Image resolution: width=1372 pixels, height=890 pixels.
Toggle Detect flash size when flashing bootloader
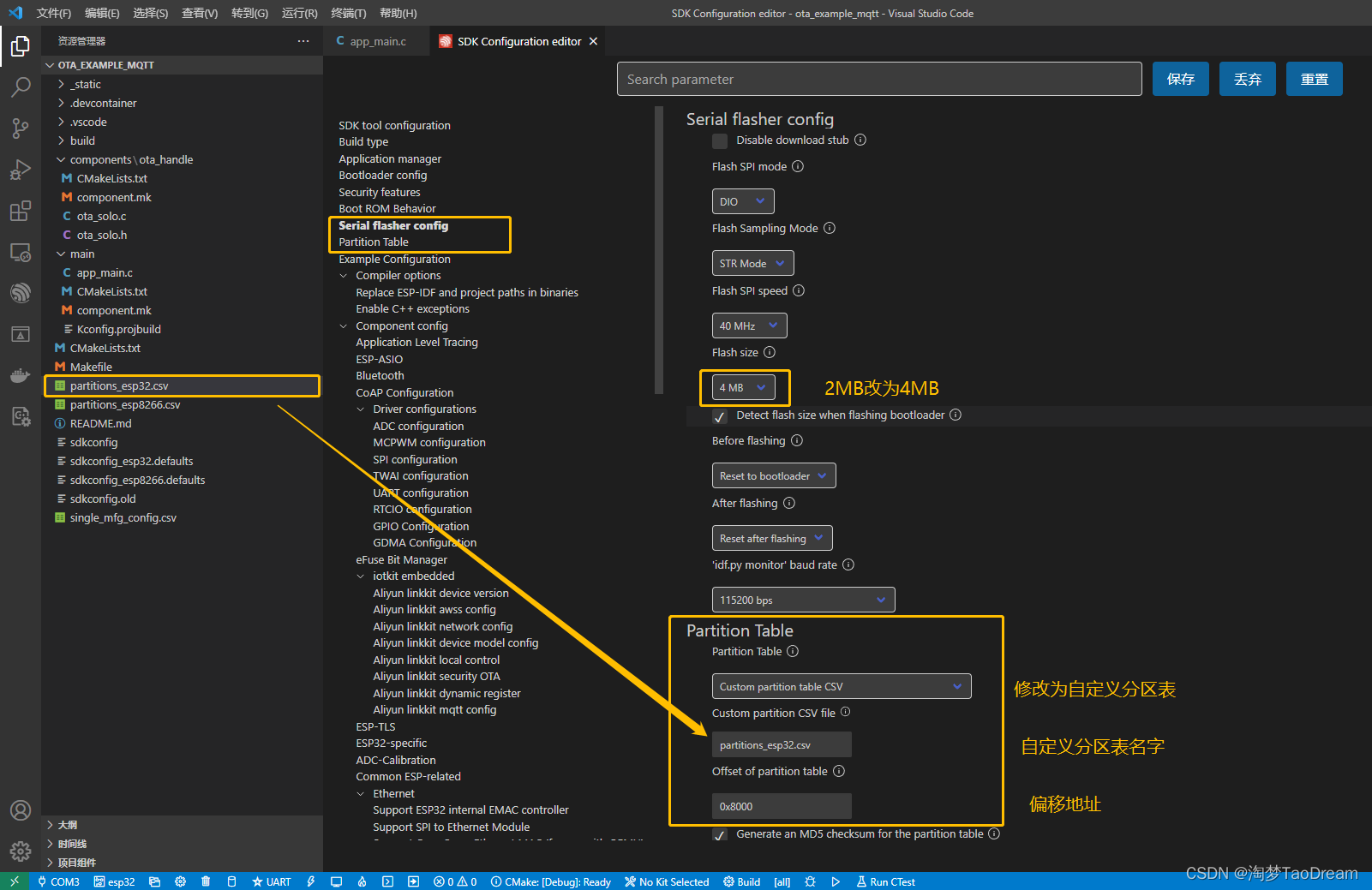coord(720,416)
